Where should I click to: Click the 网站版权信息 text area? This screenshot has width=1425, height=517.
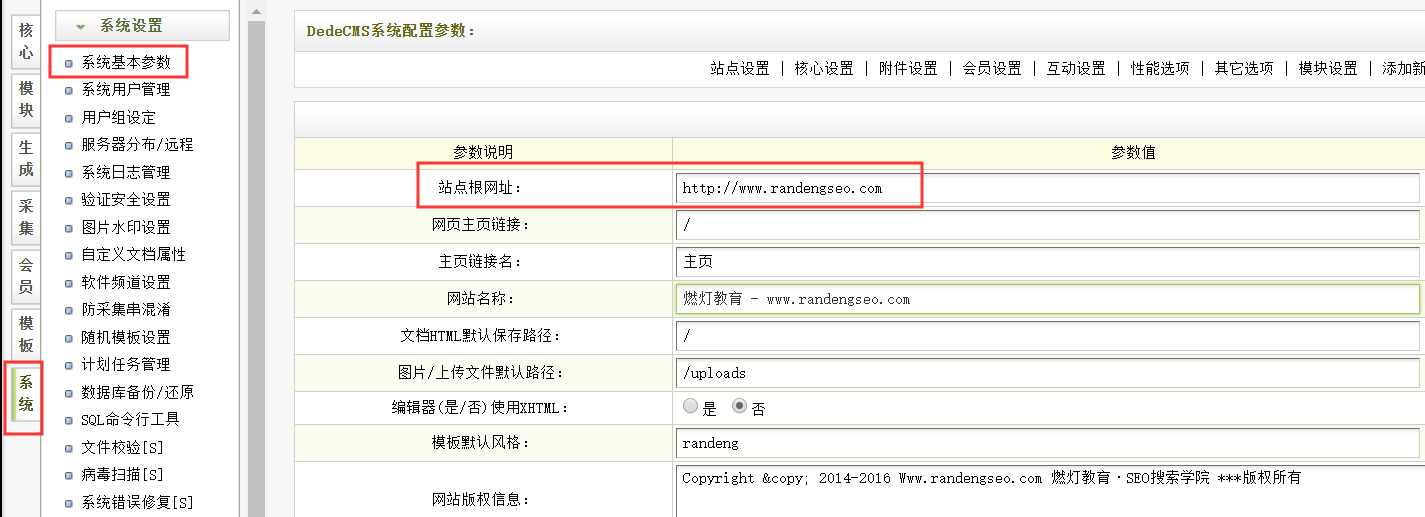tap(1050, 491)
